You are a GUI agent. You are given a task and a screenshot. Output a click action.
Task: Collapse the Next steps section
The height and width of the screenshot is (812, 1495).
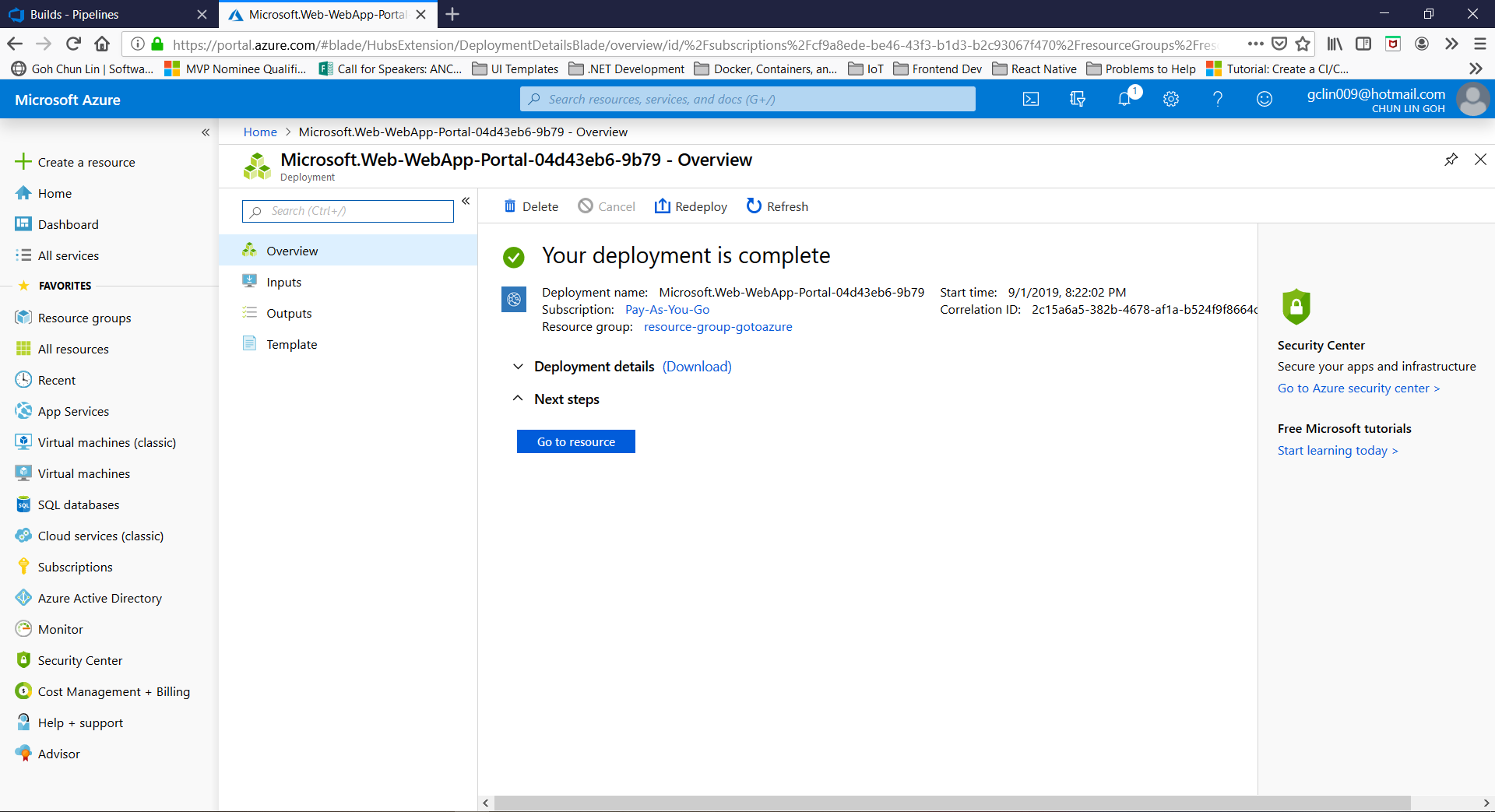[518, 399]
